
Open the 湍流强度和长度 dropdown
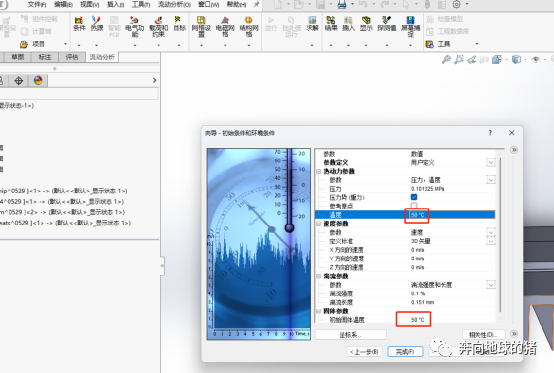tap(491, 285)
